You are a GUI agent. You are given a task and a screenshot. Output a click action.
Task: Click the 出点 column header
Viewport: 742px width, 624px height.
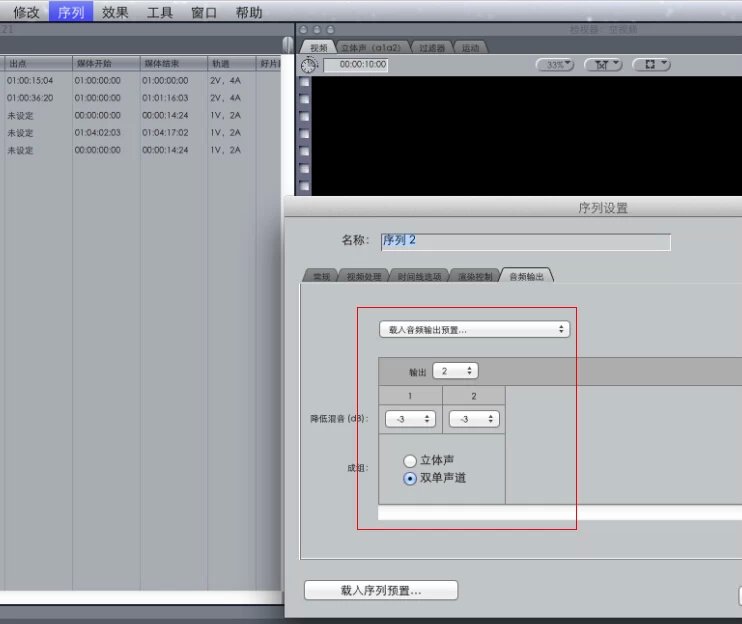38,63
